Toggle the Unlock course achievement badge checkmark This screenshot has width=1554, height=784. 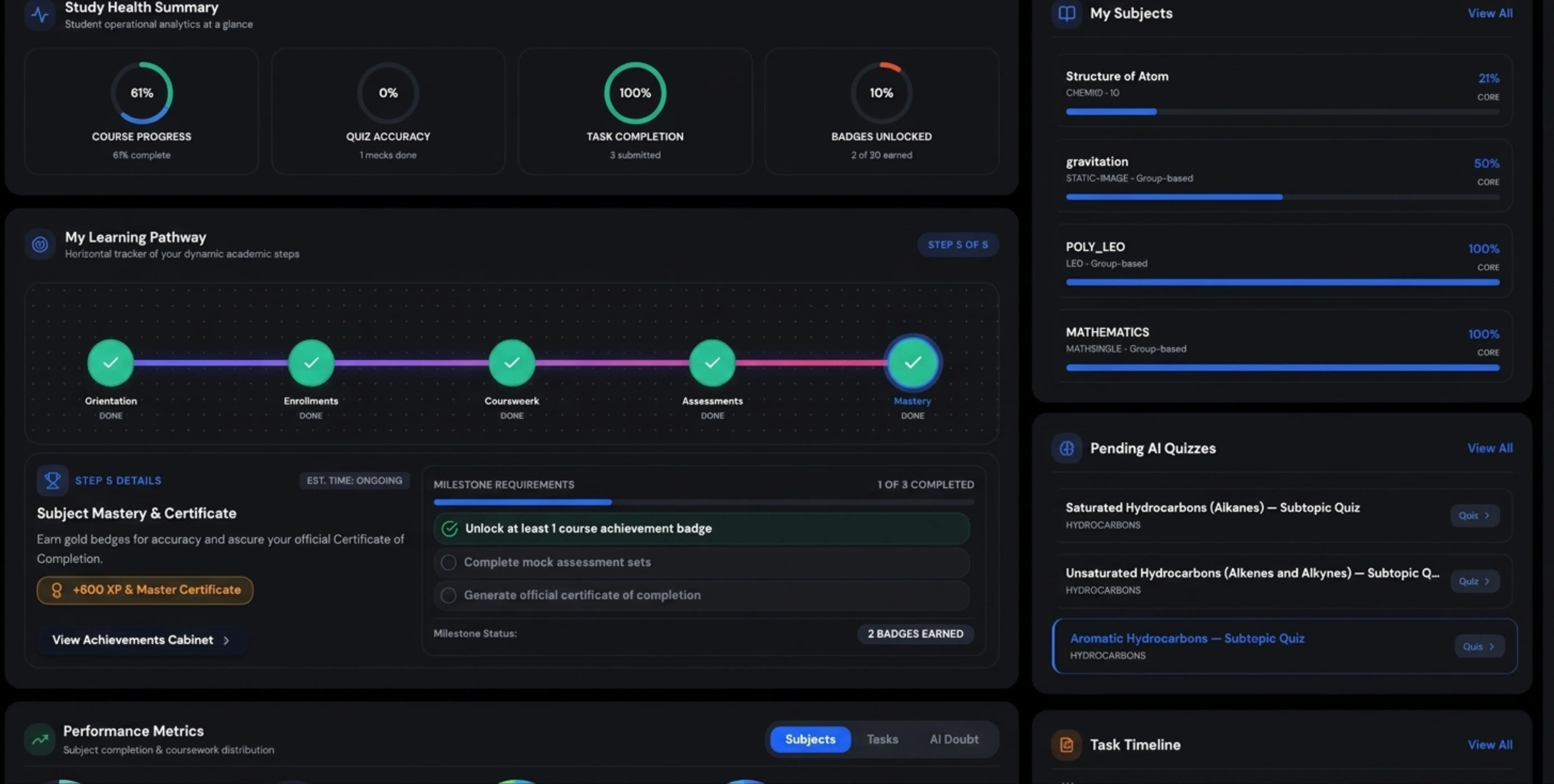point(449,528)
